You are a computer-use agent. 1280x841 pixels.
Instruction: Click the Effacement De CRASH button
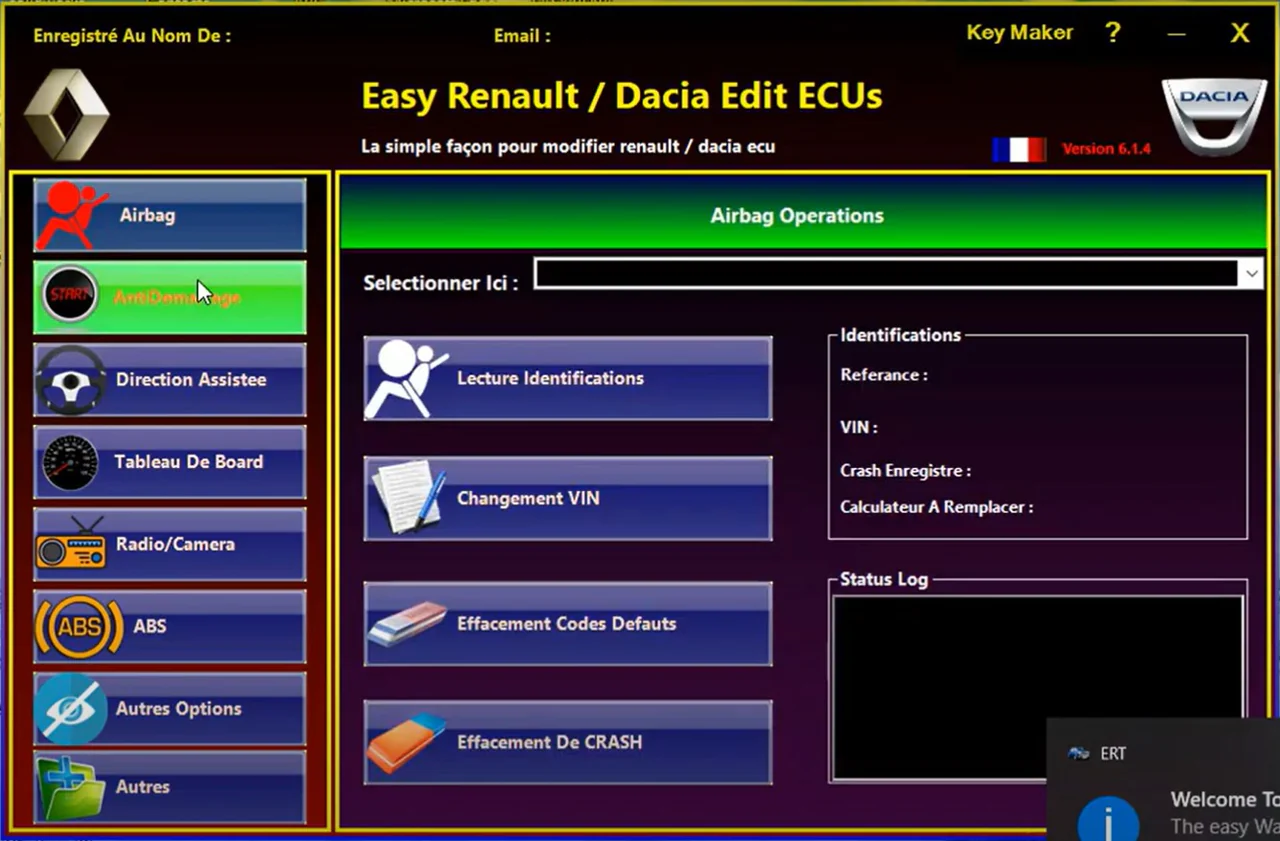pos(568,742)
